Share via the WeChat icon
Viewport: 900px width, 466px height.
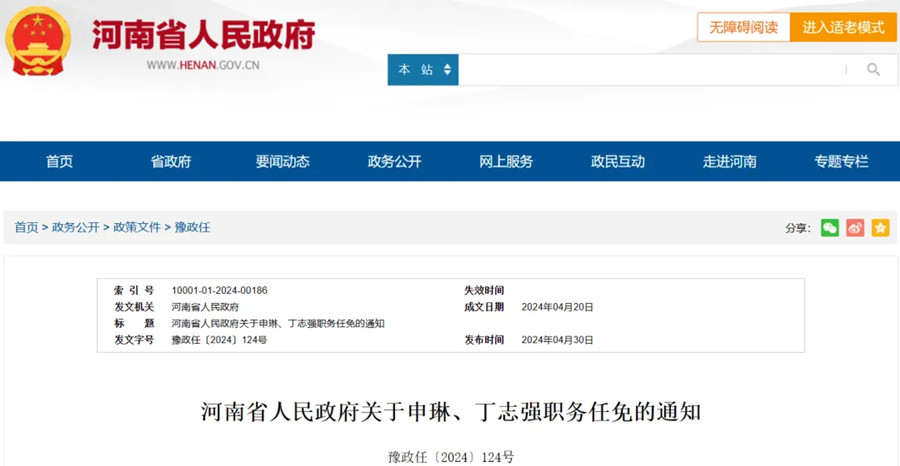(829, 228)
